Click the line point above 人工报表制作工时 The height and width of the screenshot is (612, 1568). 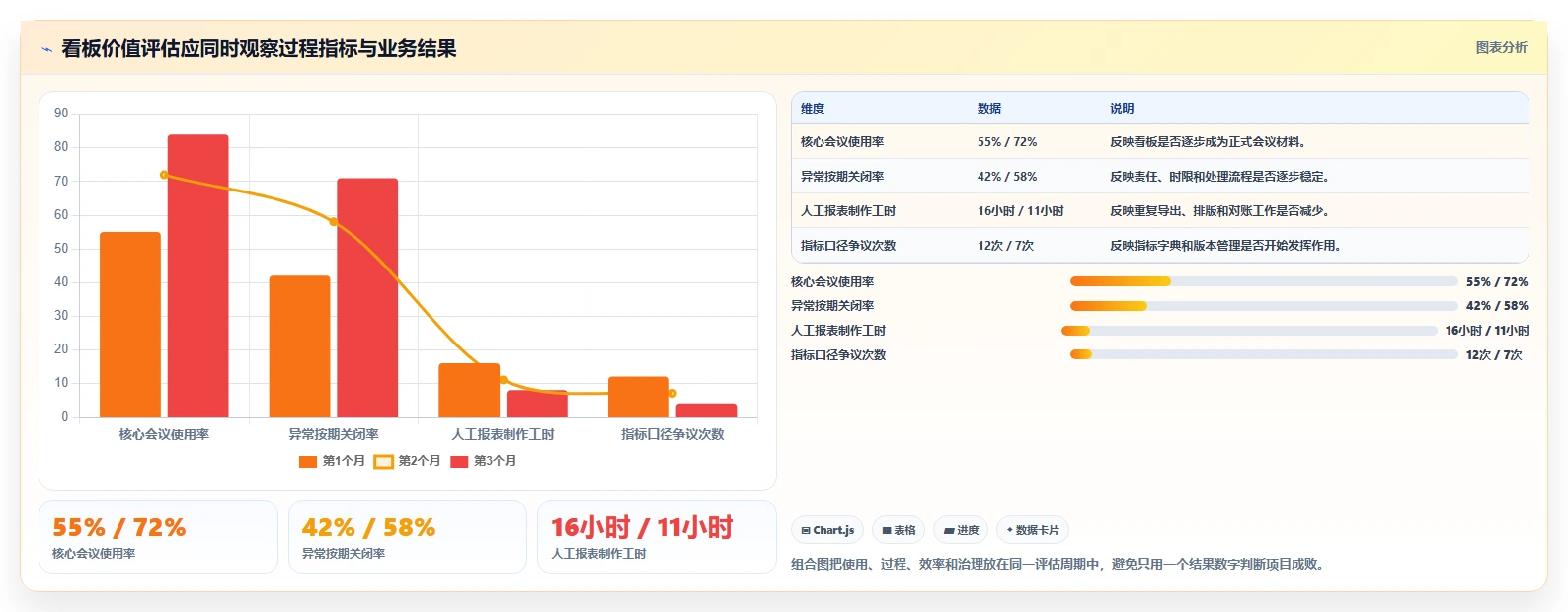pos(504,380)
